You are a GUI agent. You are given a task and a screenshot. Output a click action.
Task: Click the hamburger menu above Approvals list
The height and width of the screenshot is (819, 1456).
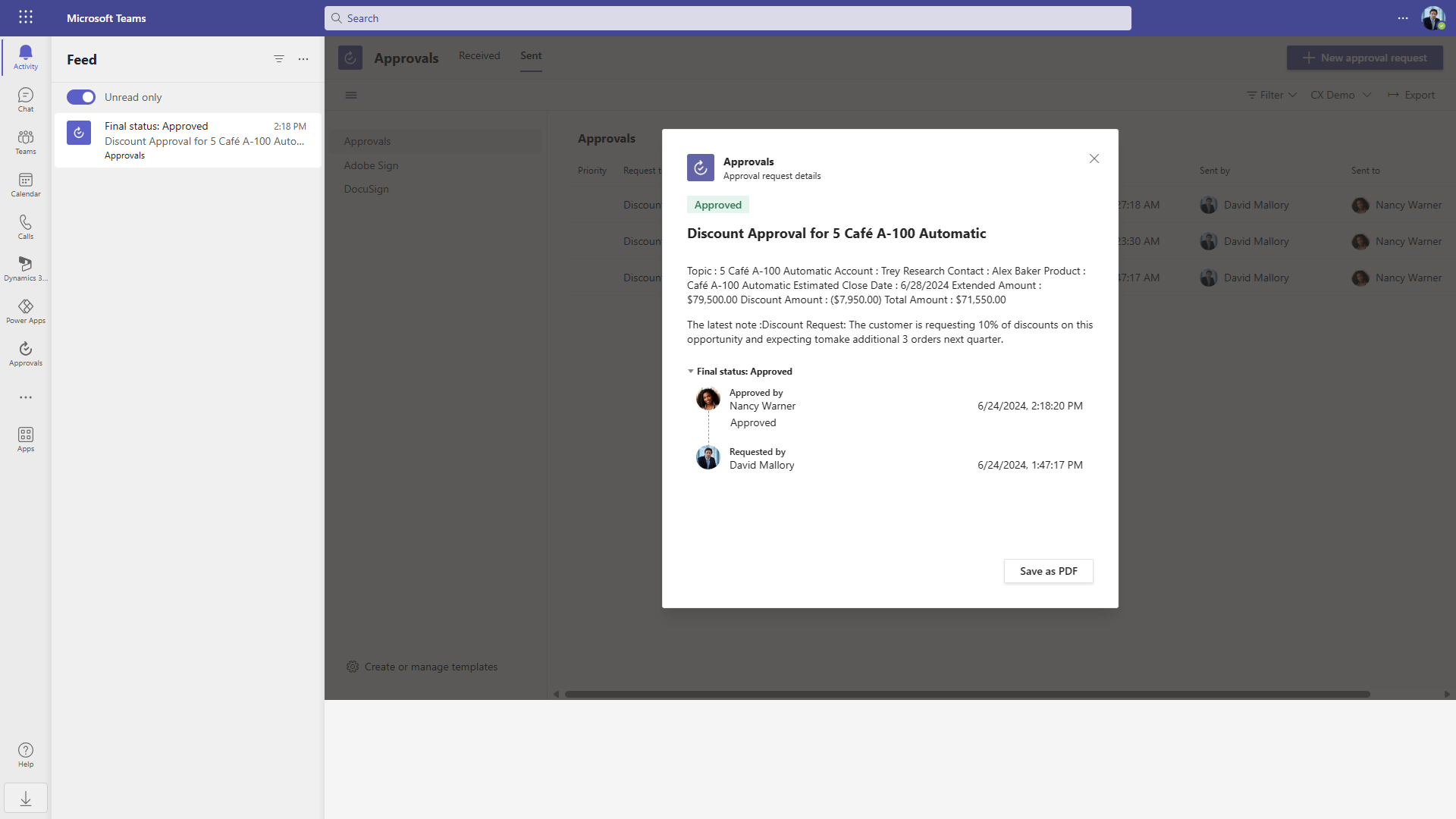click(x=351, y=95)
